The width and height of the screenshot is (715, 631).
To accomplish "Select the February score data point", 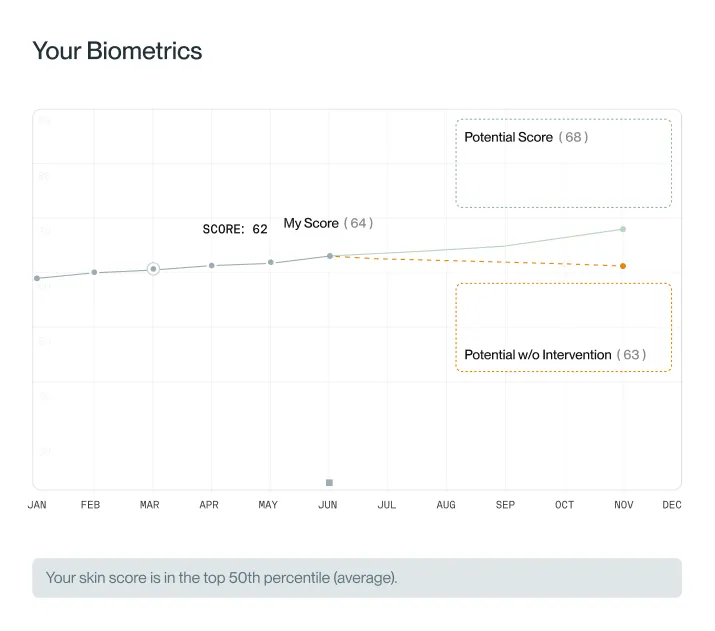I will point(94,272).
